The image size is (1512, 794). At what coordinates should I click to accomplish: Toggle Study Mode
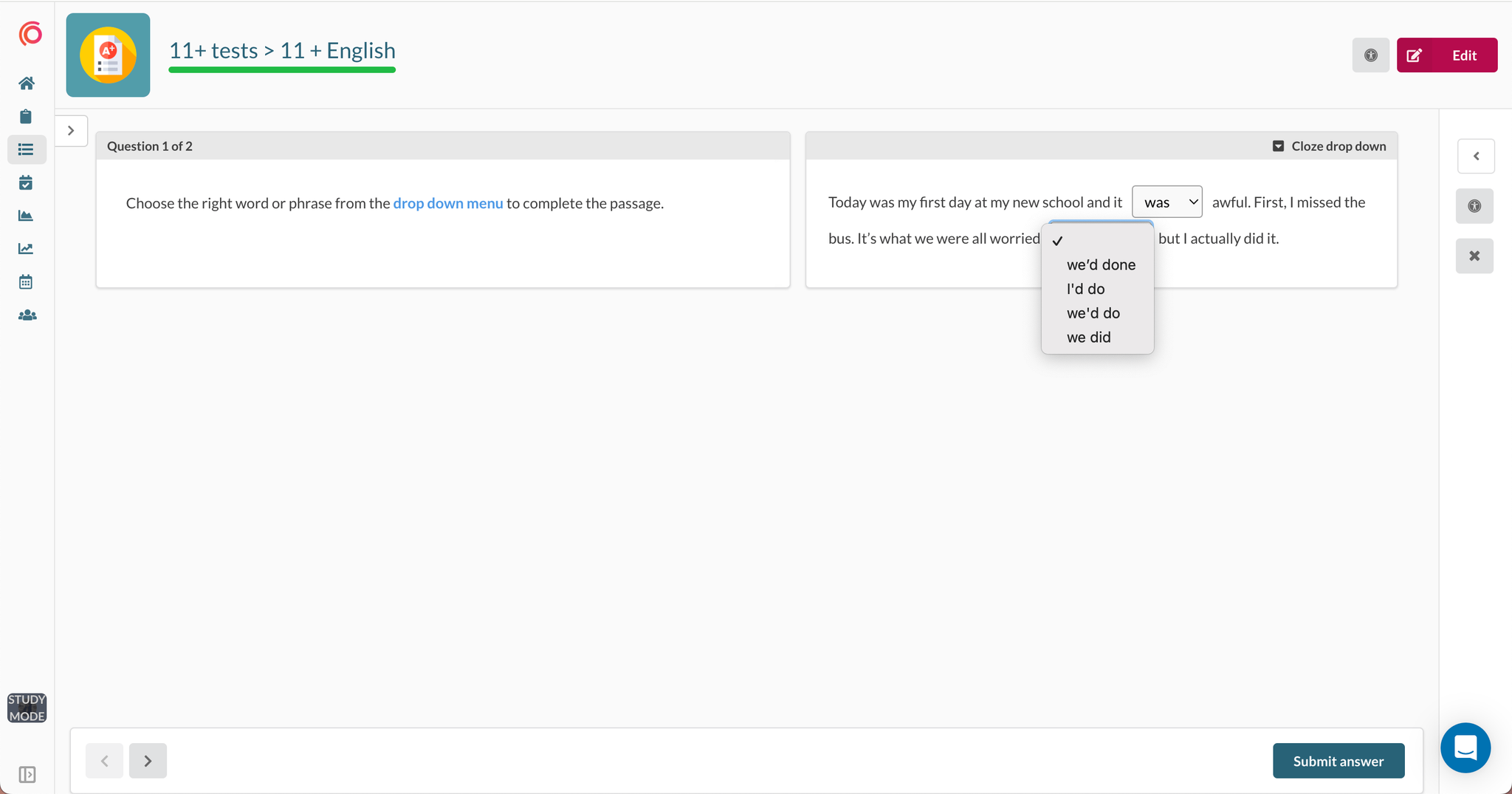point(27,708)
